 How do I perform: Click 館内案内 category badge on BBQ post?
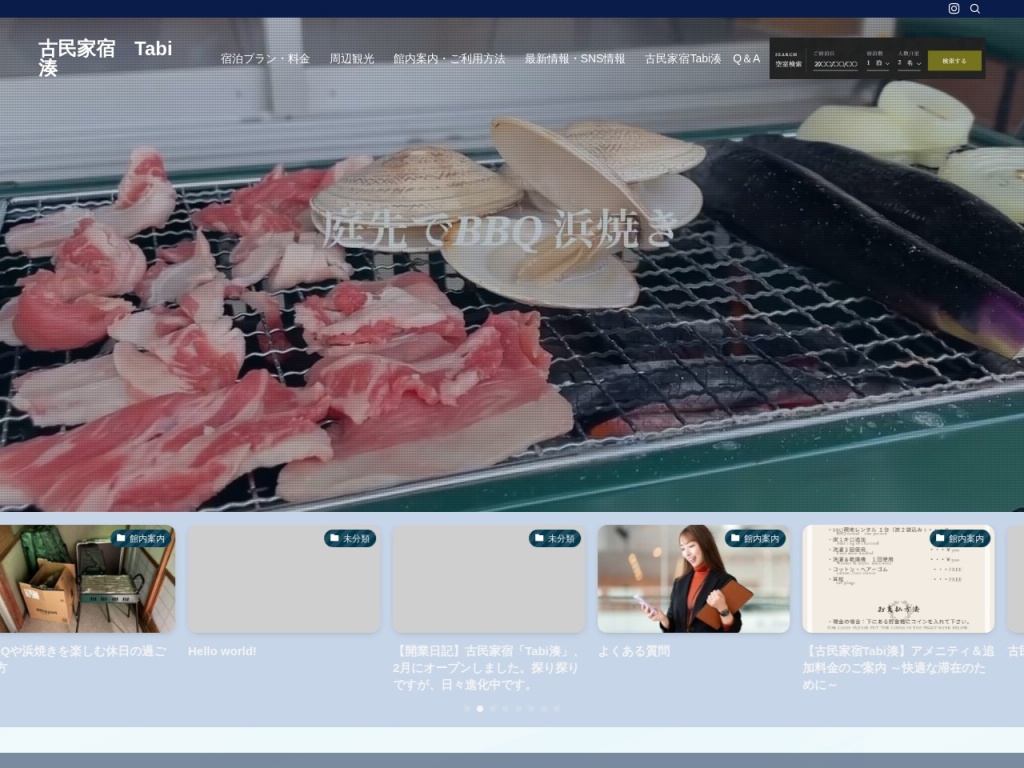[141, 538]
